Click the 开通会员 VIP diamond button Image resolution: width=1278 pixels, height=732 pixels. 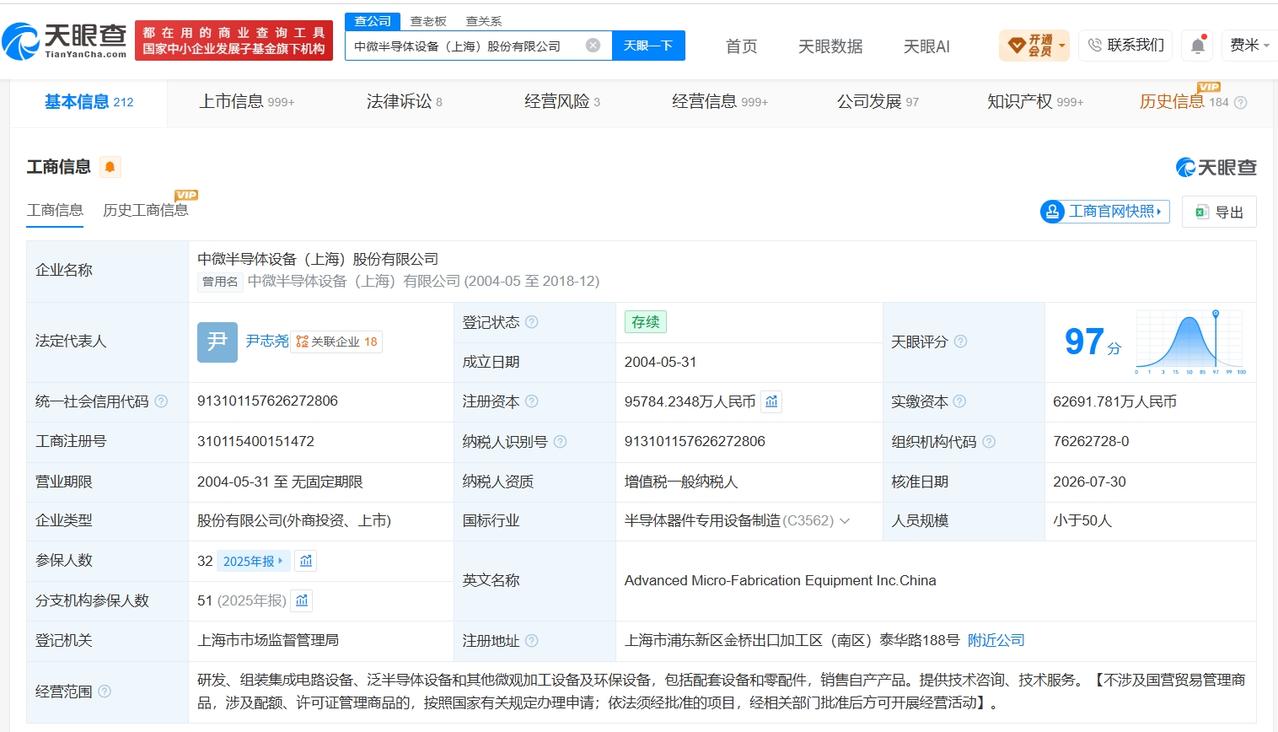coord(1034,45)
